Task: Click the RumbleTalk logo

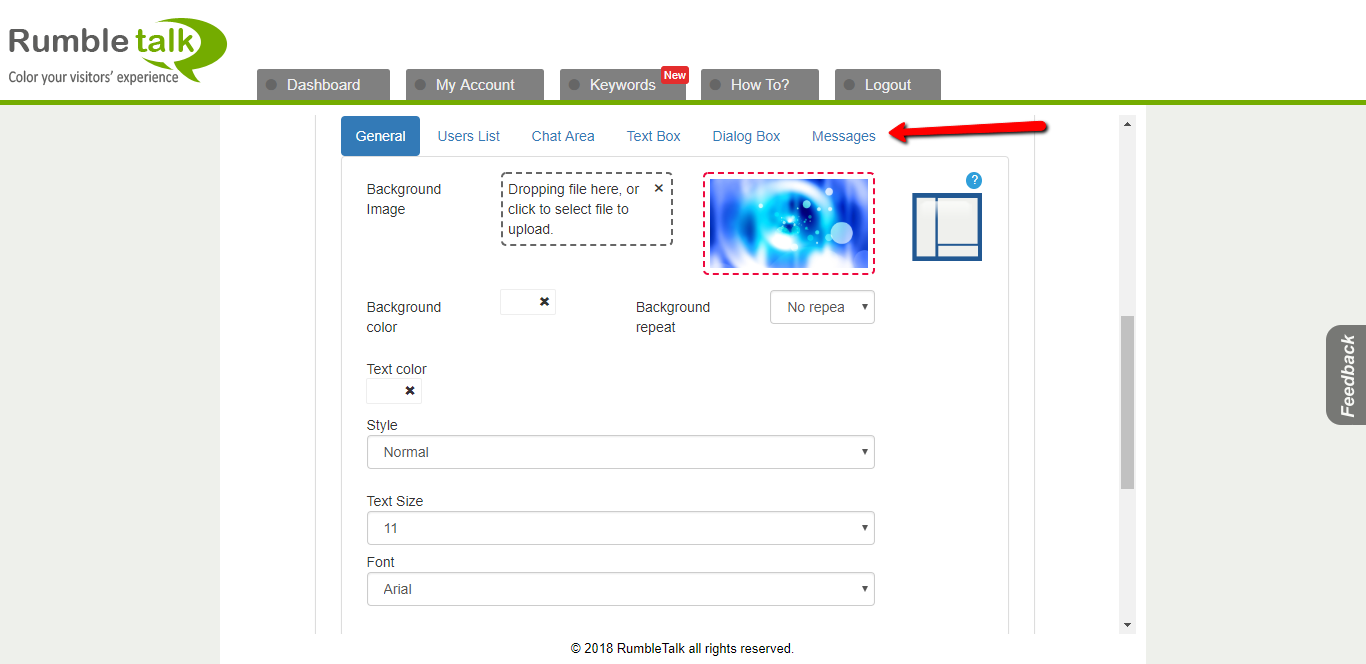Action: [x=117, y=50]
